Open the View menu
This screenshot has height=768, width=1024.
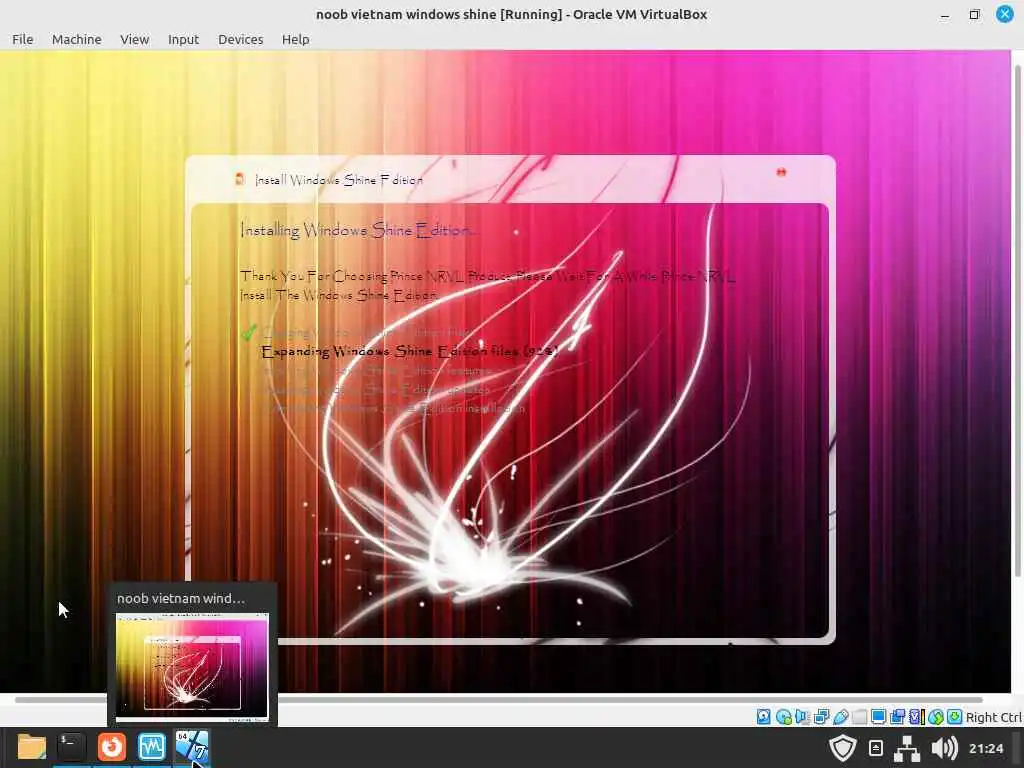pos(135,39)
